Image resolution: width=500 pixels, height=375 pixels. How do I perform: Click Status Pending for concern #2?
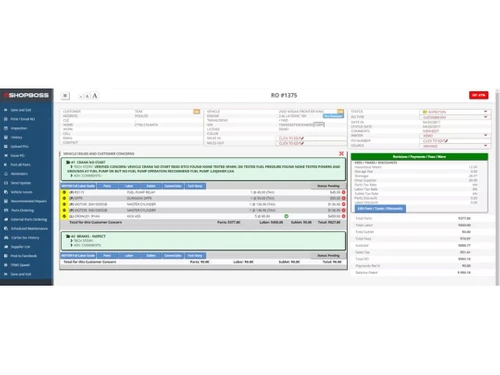(x=328, y=256)
